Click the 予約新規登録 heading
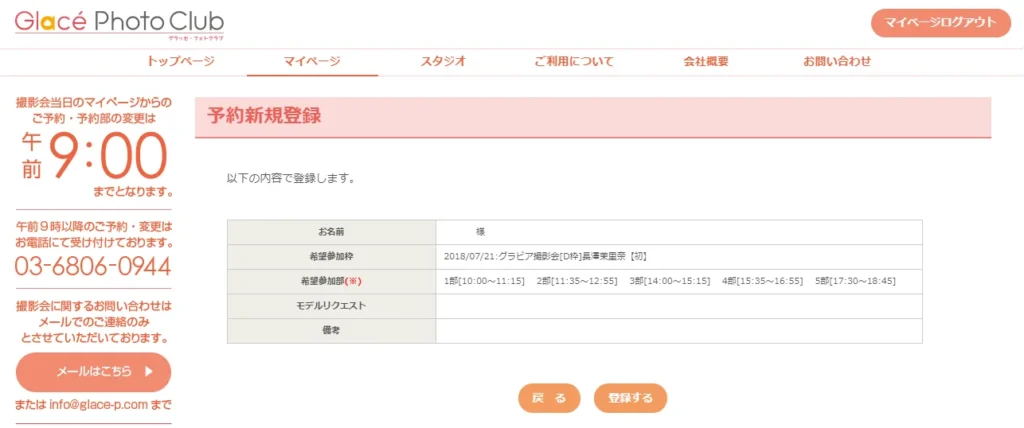This screenshot has width=1024, height=428. 264,115
